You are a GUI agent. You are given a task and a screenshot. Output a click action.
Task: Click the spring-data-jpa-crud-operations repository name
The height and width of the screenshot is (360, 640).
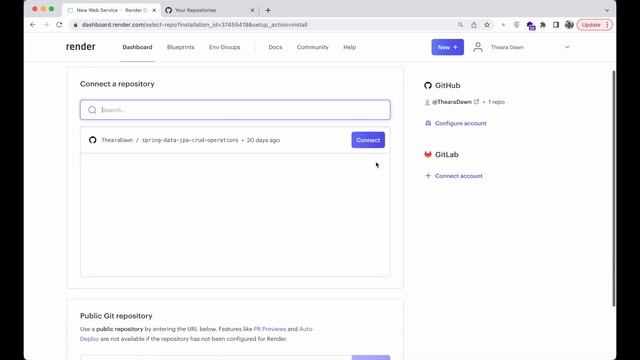[190, 140]
